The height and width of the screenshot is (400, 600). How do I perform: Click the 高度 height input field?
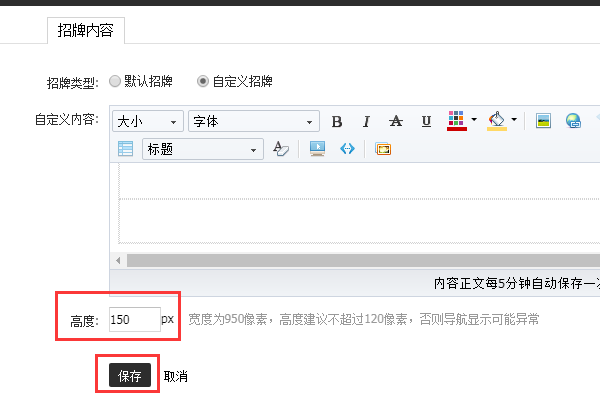pyautogui.click(x=135, y=319)
